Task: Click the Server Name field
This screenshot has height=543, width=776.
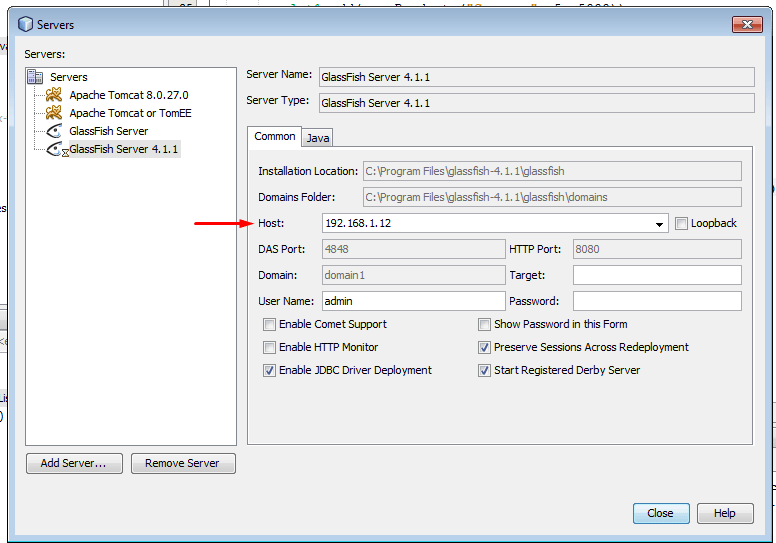Action: coord(537,77)
